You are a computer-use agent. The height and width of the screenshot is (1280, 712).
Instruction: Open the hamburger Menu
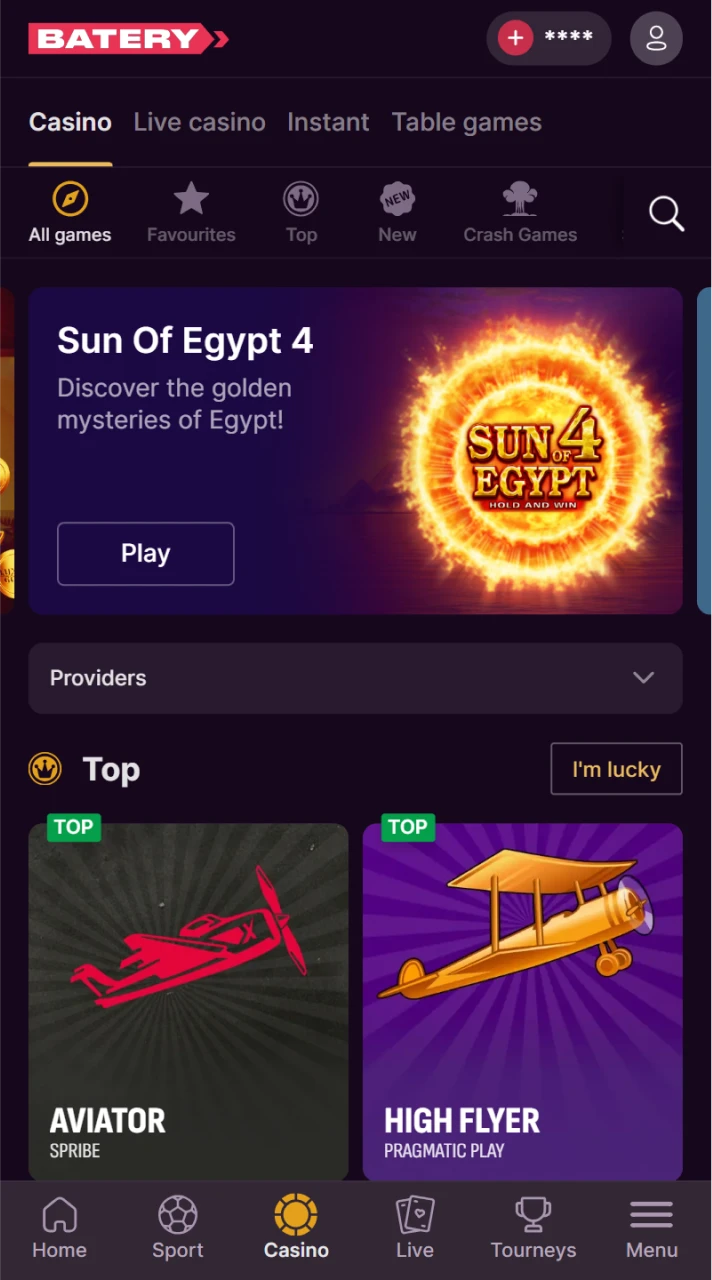(652, 1229)
